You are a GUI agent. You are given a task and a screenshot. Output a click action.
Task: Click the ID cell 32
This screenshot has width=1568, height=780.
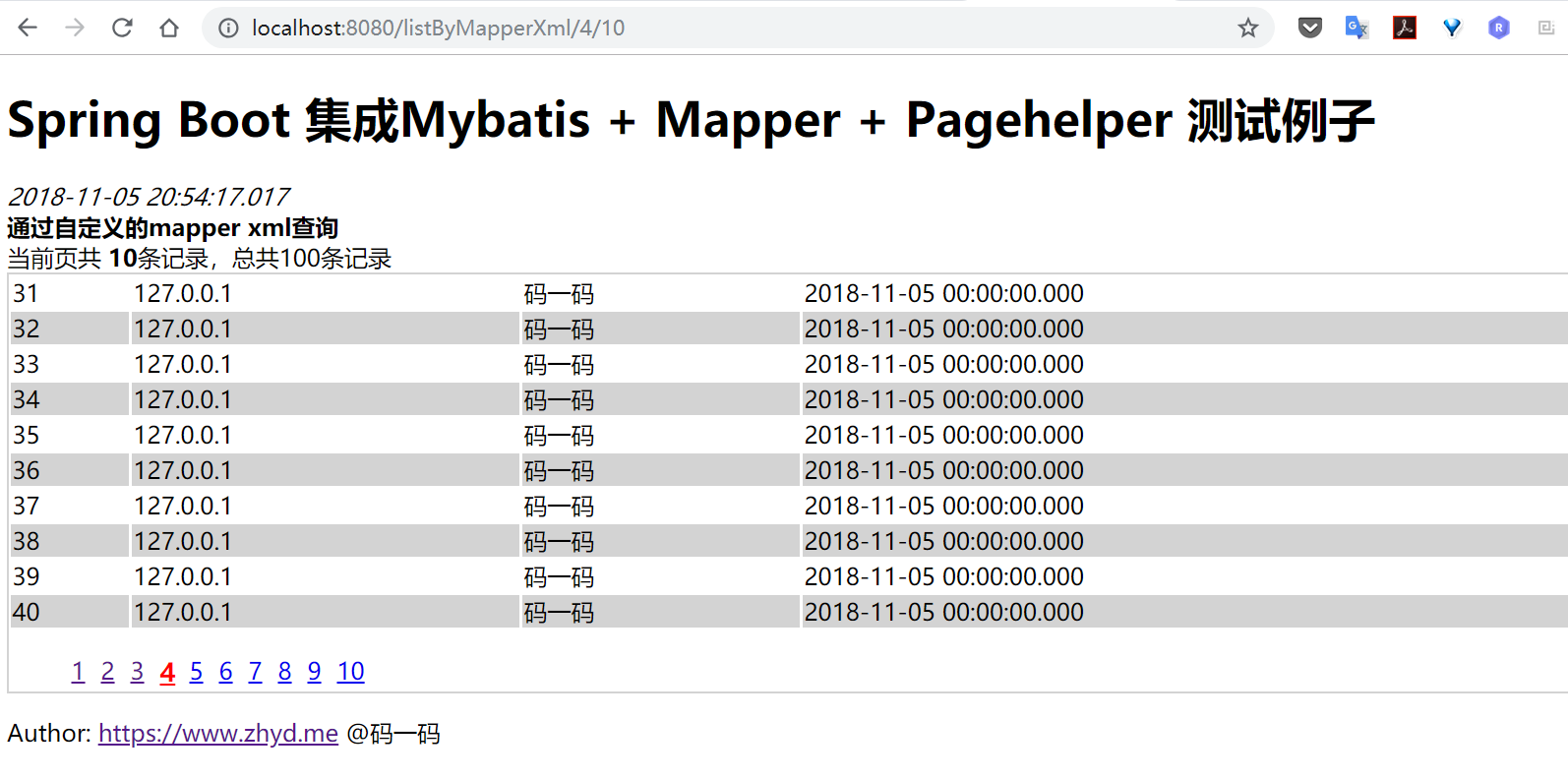69,329
